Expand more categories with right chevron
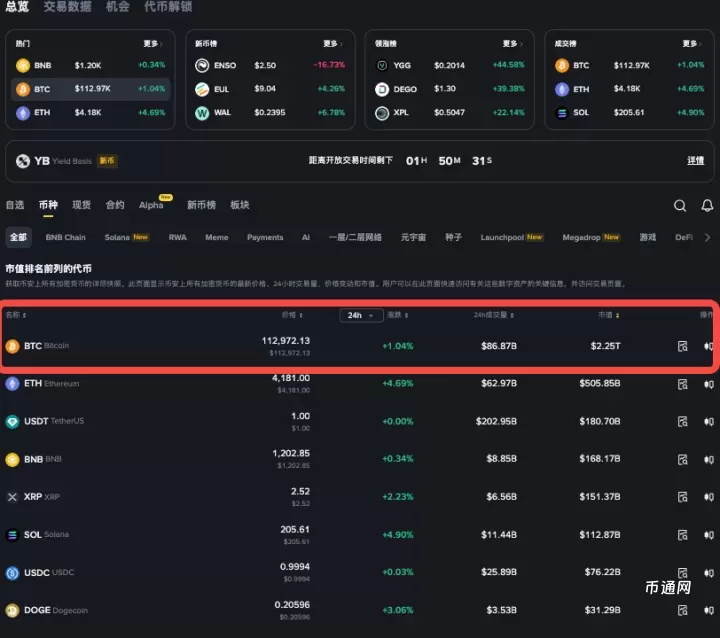The image size is (720, 638). click(707, 237)
